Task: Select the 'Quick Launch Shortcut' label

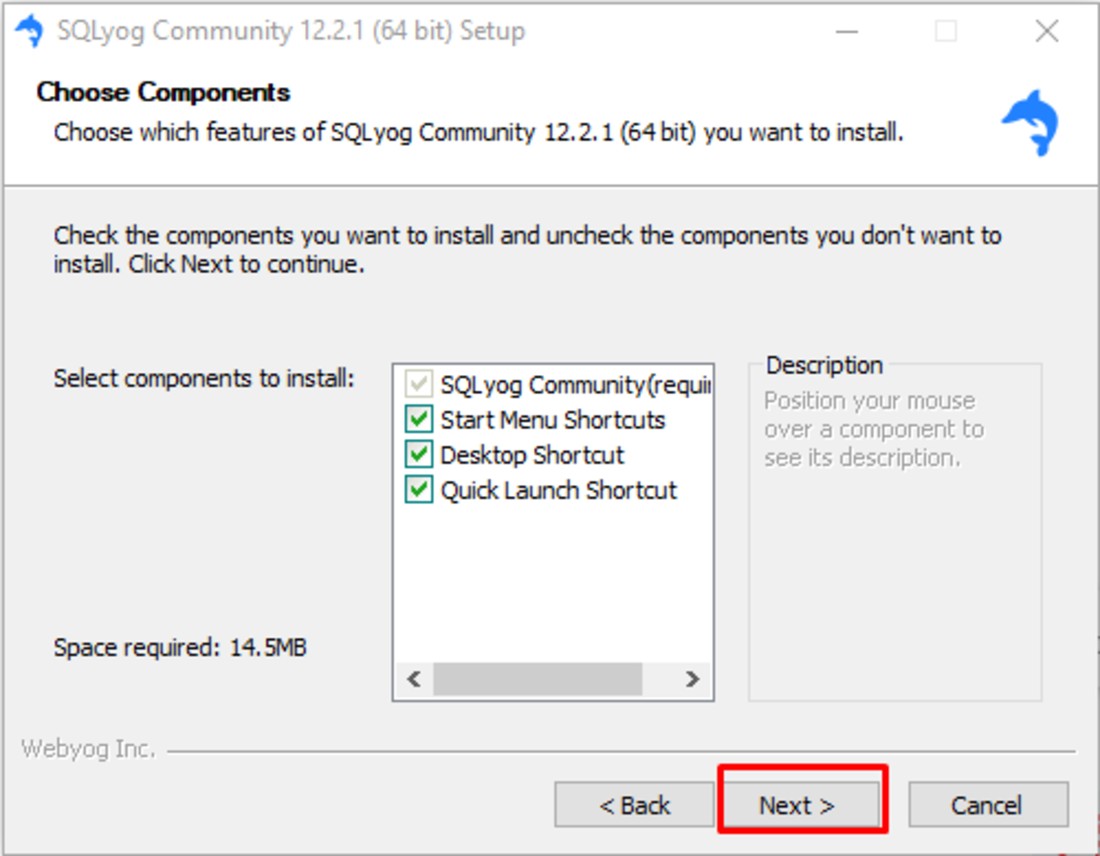Action: (558, 490)
